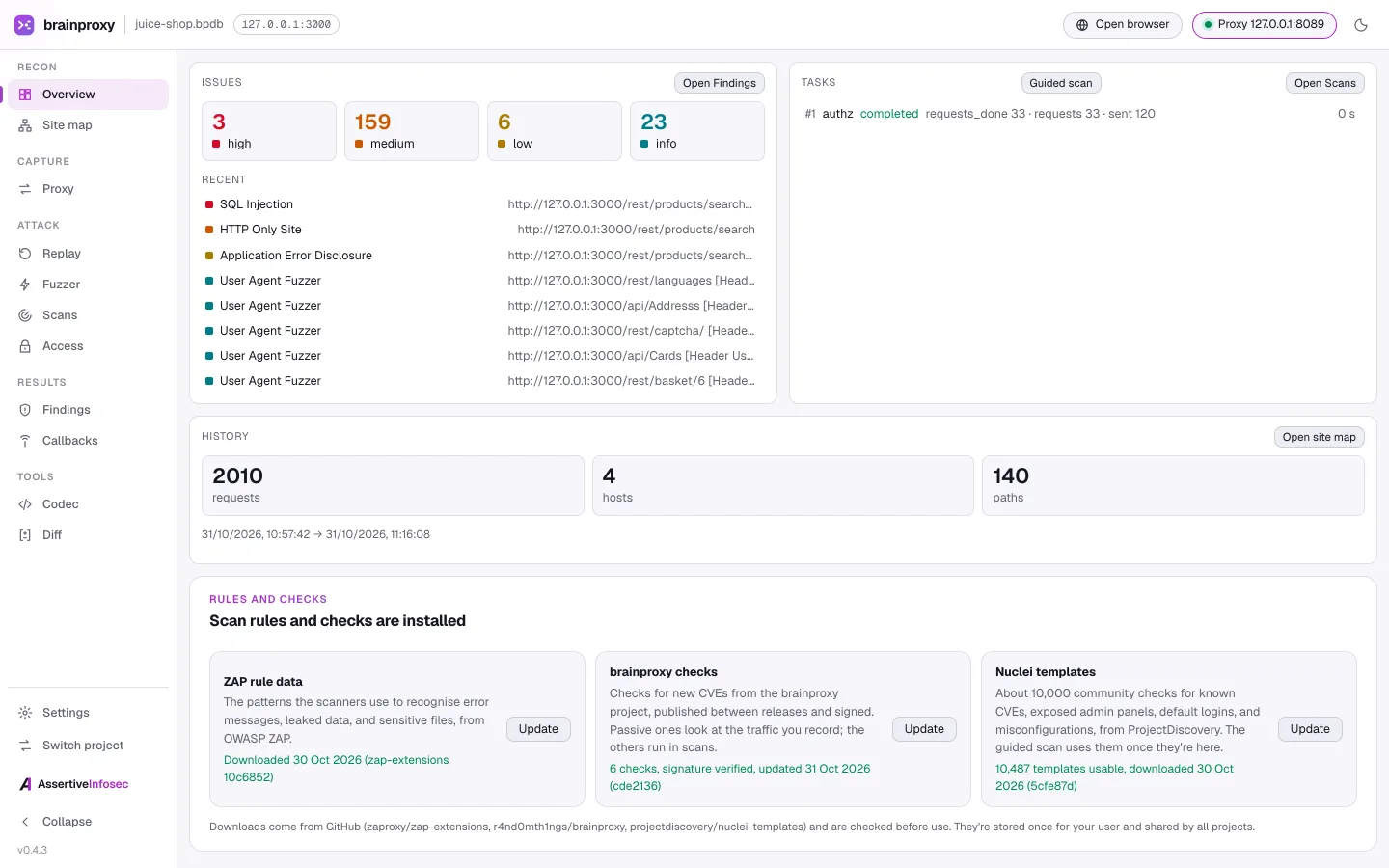Open the Overview page icon
This screenshot has height=868, width=1389.
pyautogui.click(x=25, y=95)
